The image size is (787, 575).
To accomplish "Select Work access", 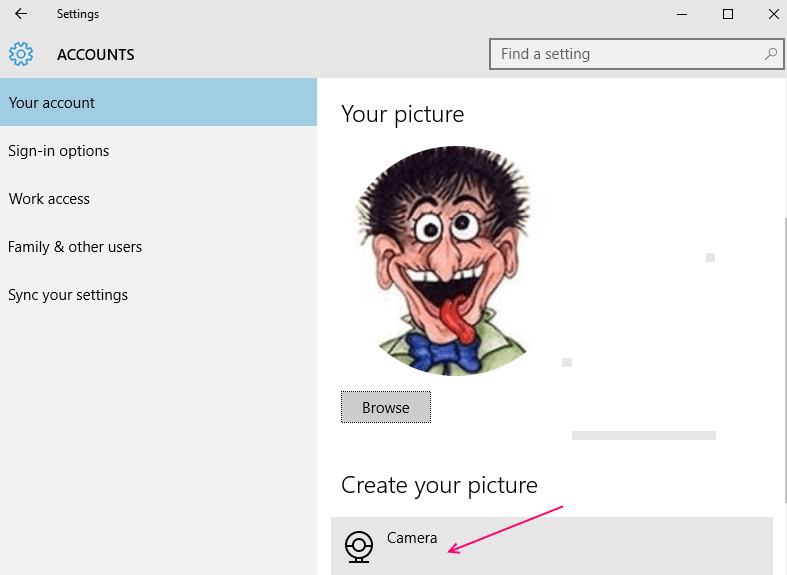I will (158, 199).
